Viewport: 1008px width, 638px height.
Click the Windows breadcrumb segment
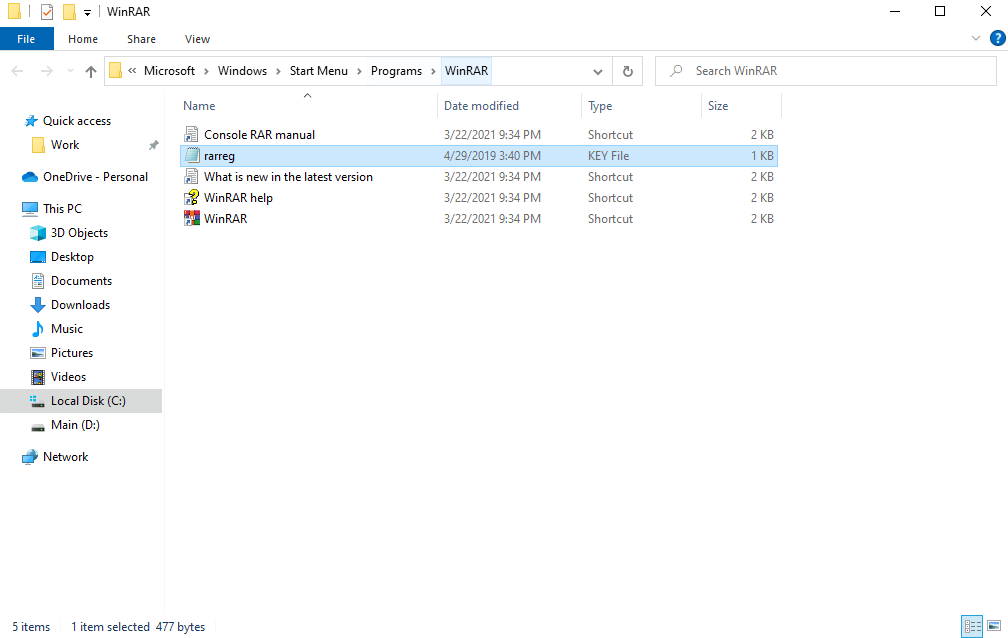[242, 71]
